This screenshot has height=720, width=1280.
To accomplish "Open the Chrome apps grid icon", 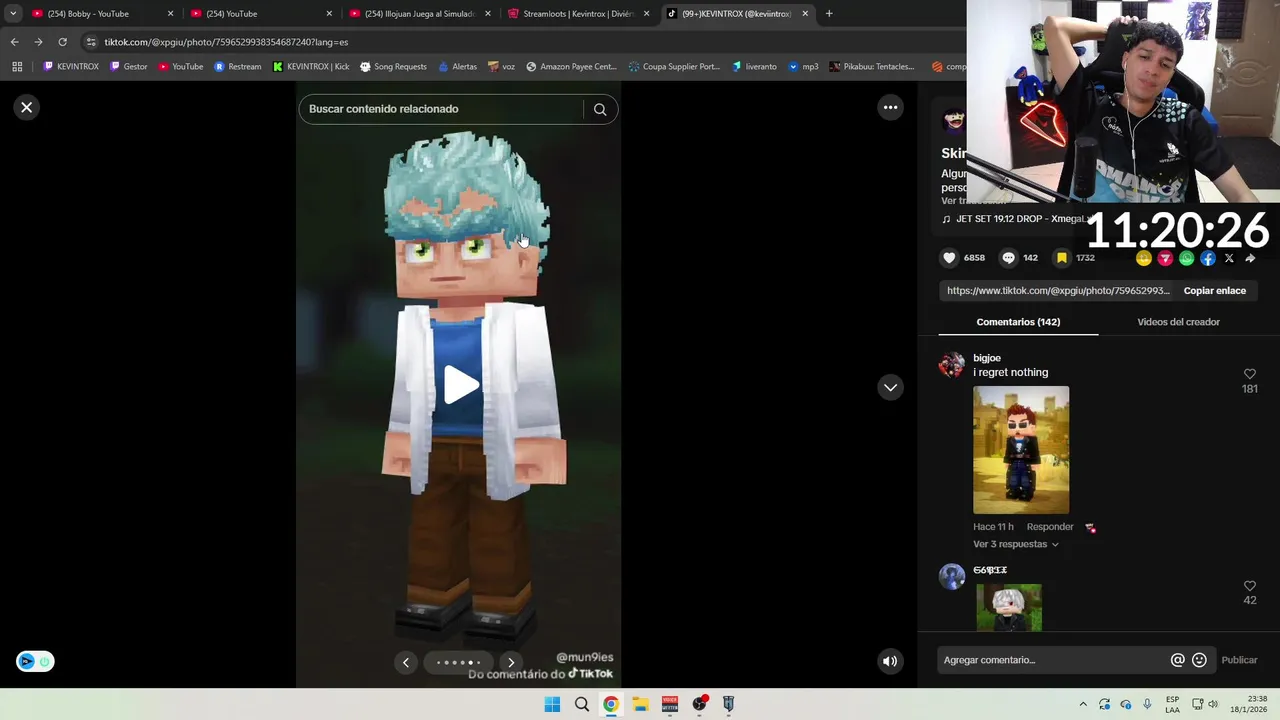I will 17,67.
